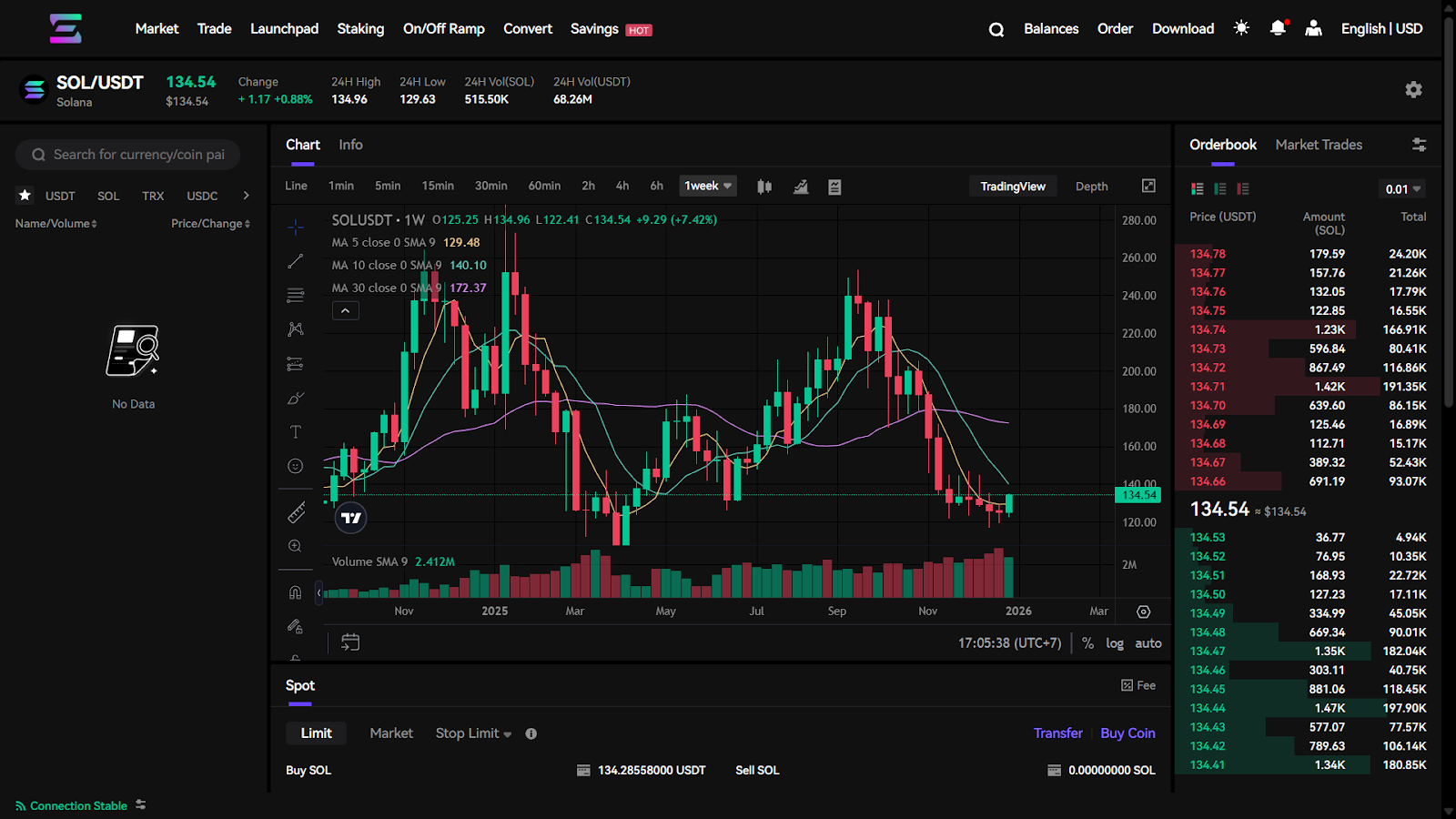Viewport: 1456px width, 819px height.
Task: Click the Transfer link
Action: click(1057, 733)
